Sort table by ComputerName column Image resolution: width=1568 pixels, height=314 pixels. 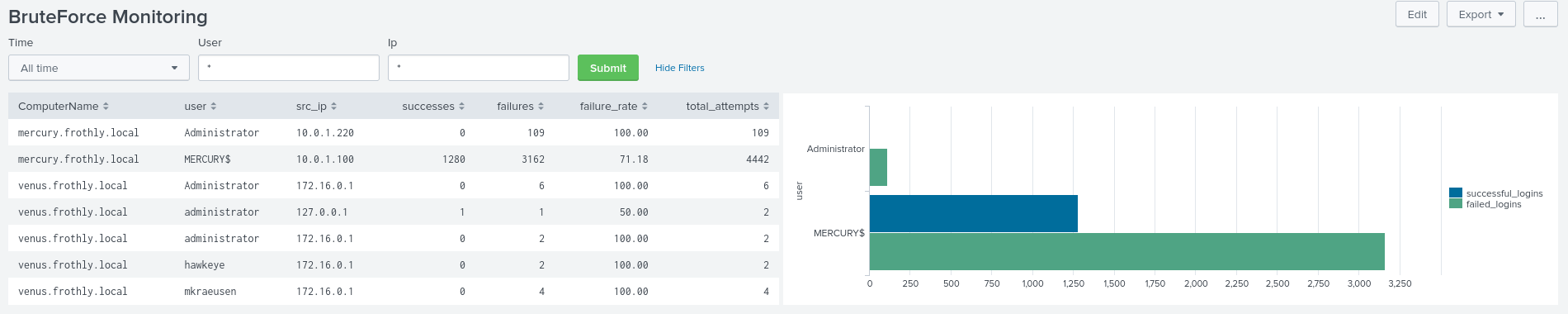click(64, 106)
